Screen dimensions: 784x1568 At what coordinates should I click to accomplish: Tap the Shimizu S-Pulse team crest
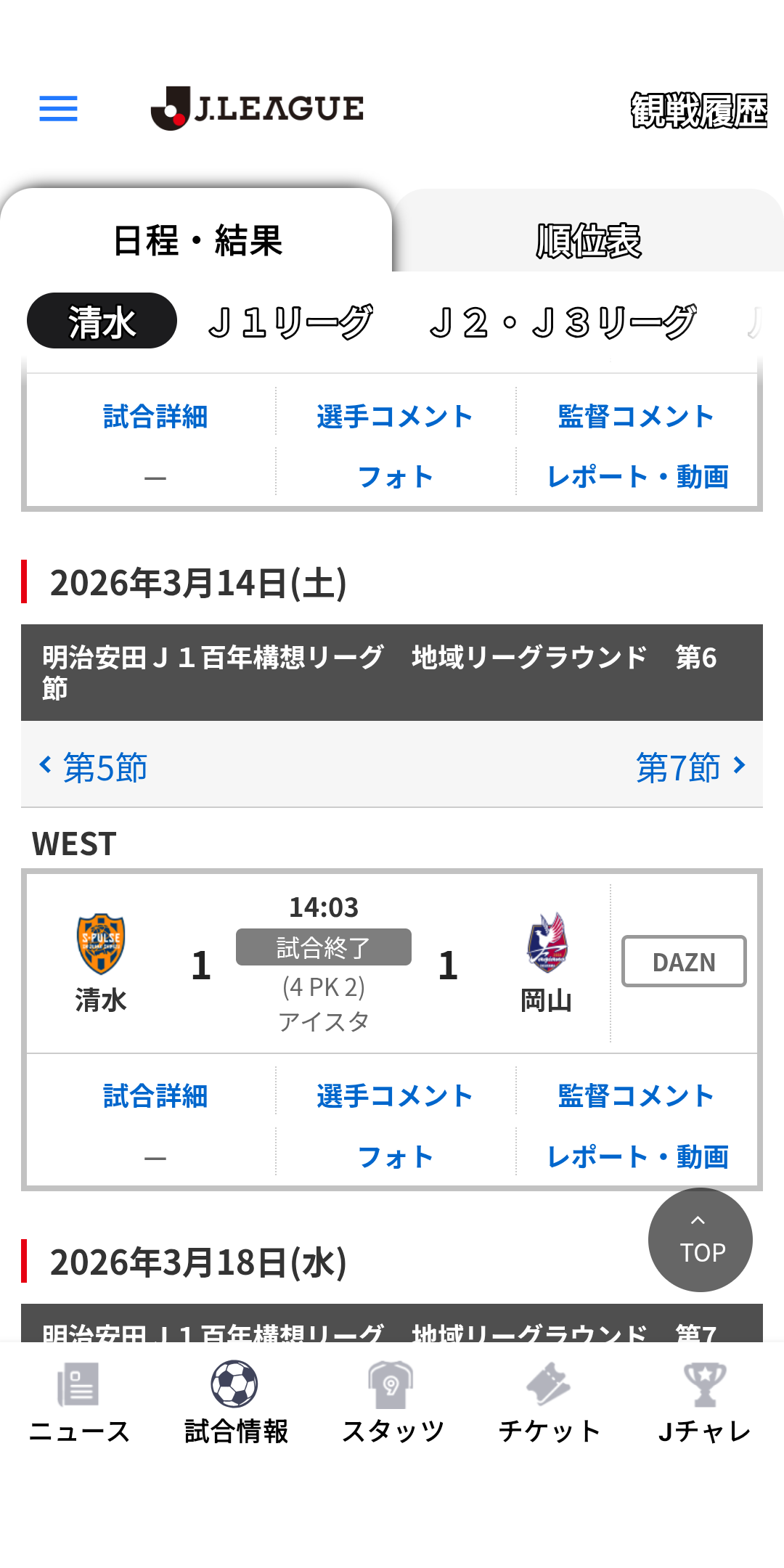click(x=101, y=943)
